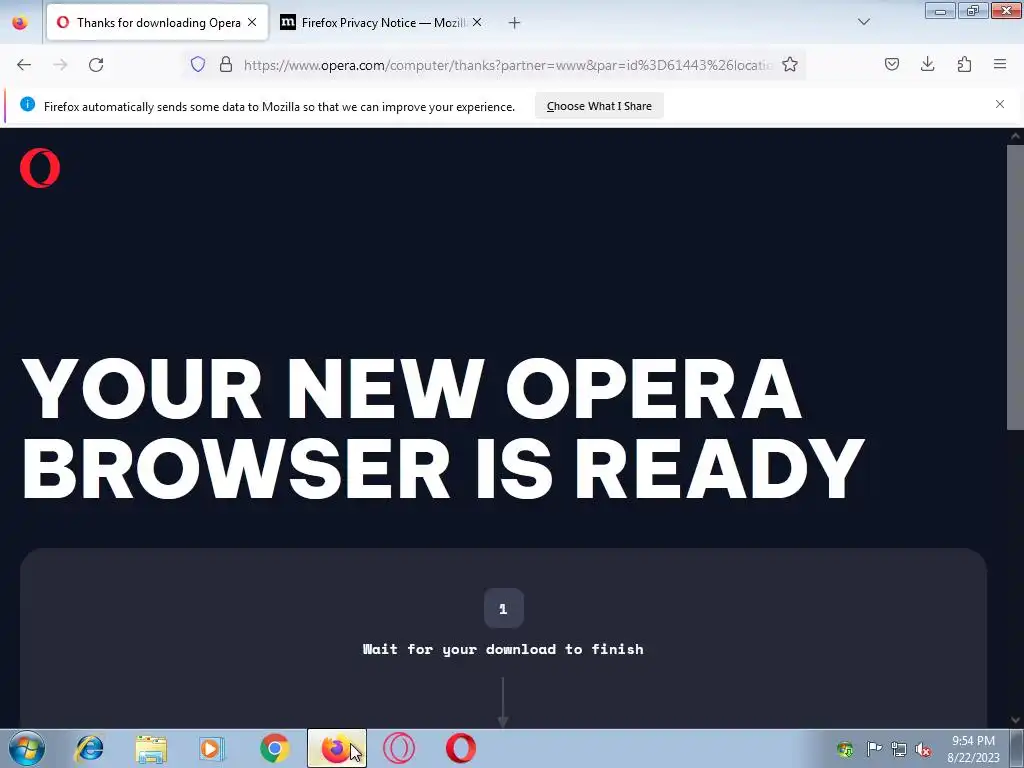
Task: Click the greyed forward navigation arrow
Action: coord(60,65)
